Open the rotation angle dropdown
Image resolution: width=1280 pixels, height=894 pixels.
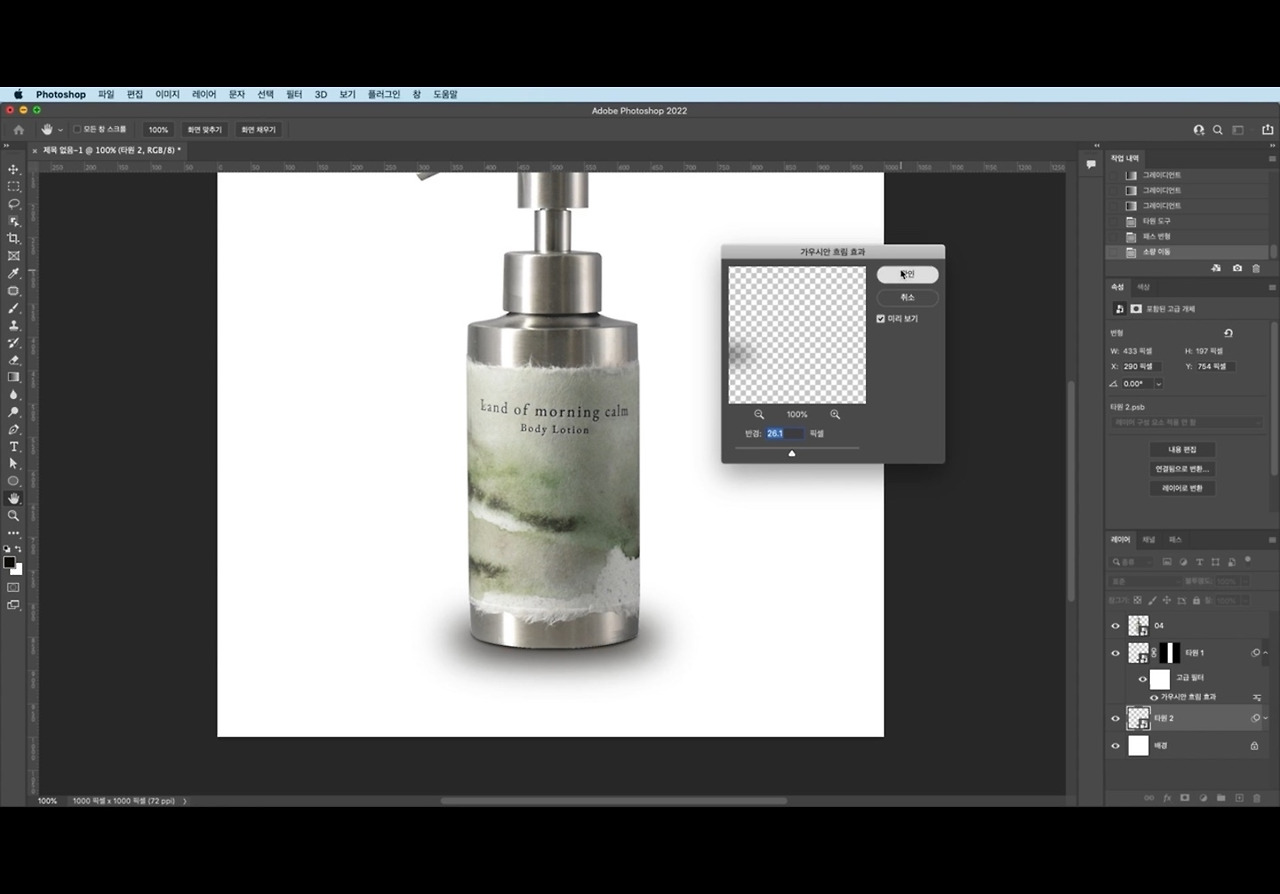[x=1158, y=384]
